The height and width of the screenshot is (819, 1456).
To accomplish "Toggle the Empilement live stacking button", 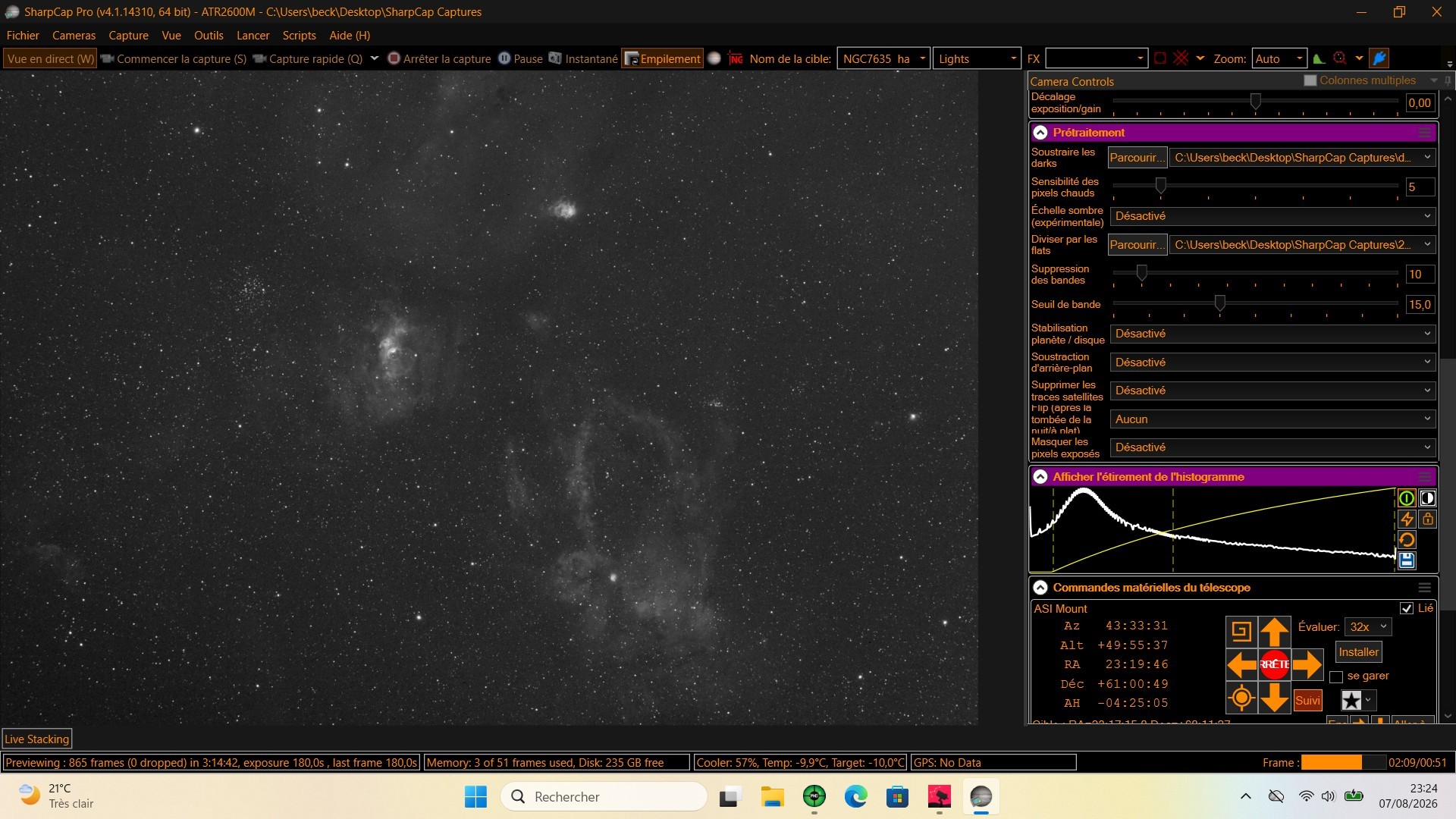I will (x=663, y=58).
